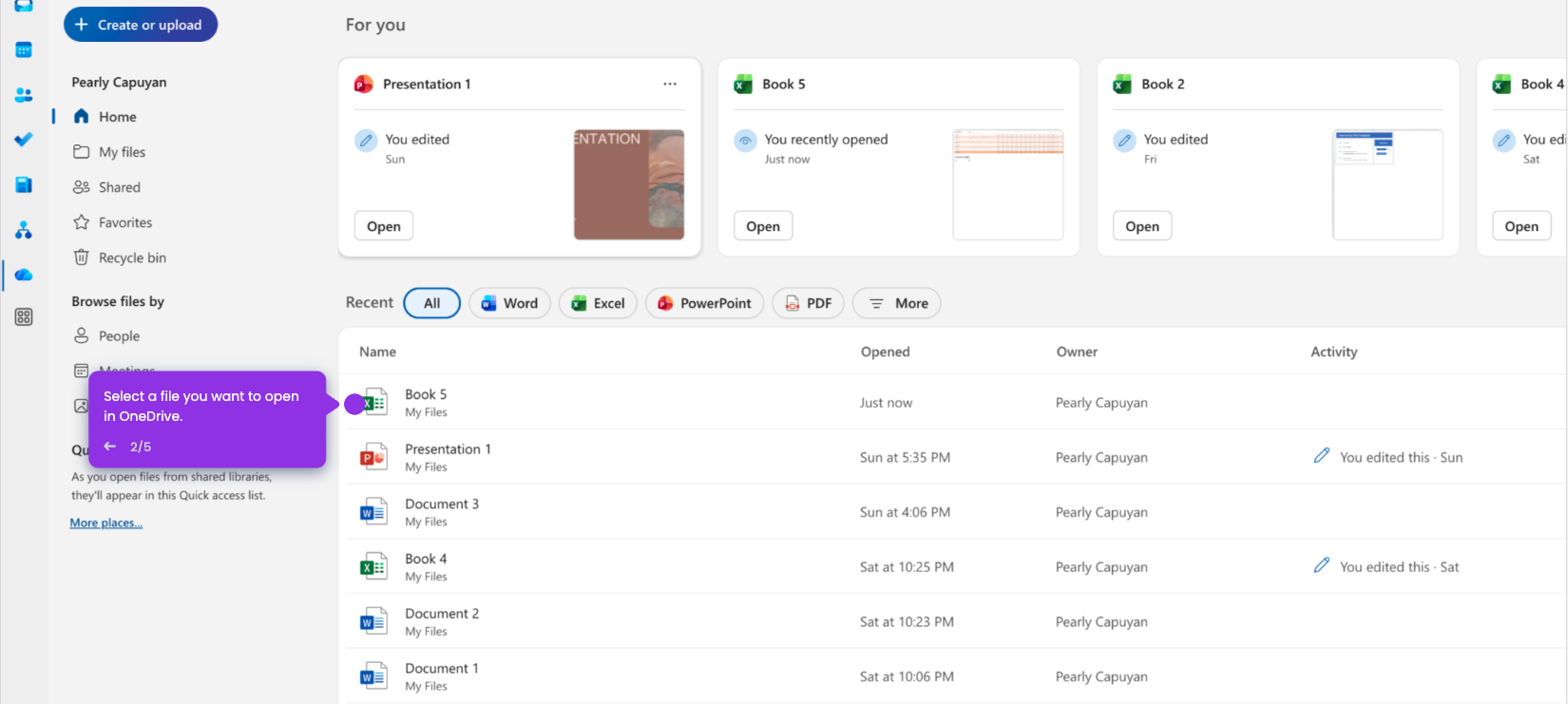Sort by the Opened column header

pyautogui.click(x=885, y=352)
